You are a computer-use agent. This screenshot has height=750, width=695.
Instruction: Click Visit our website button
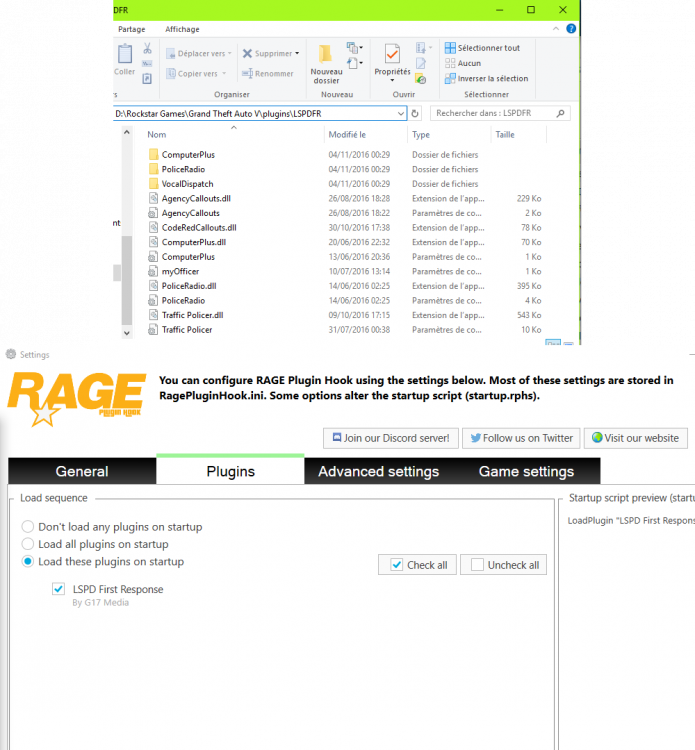pos(636,438)
